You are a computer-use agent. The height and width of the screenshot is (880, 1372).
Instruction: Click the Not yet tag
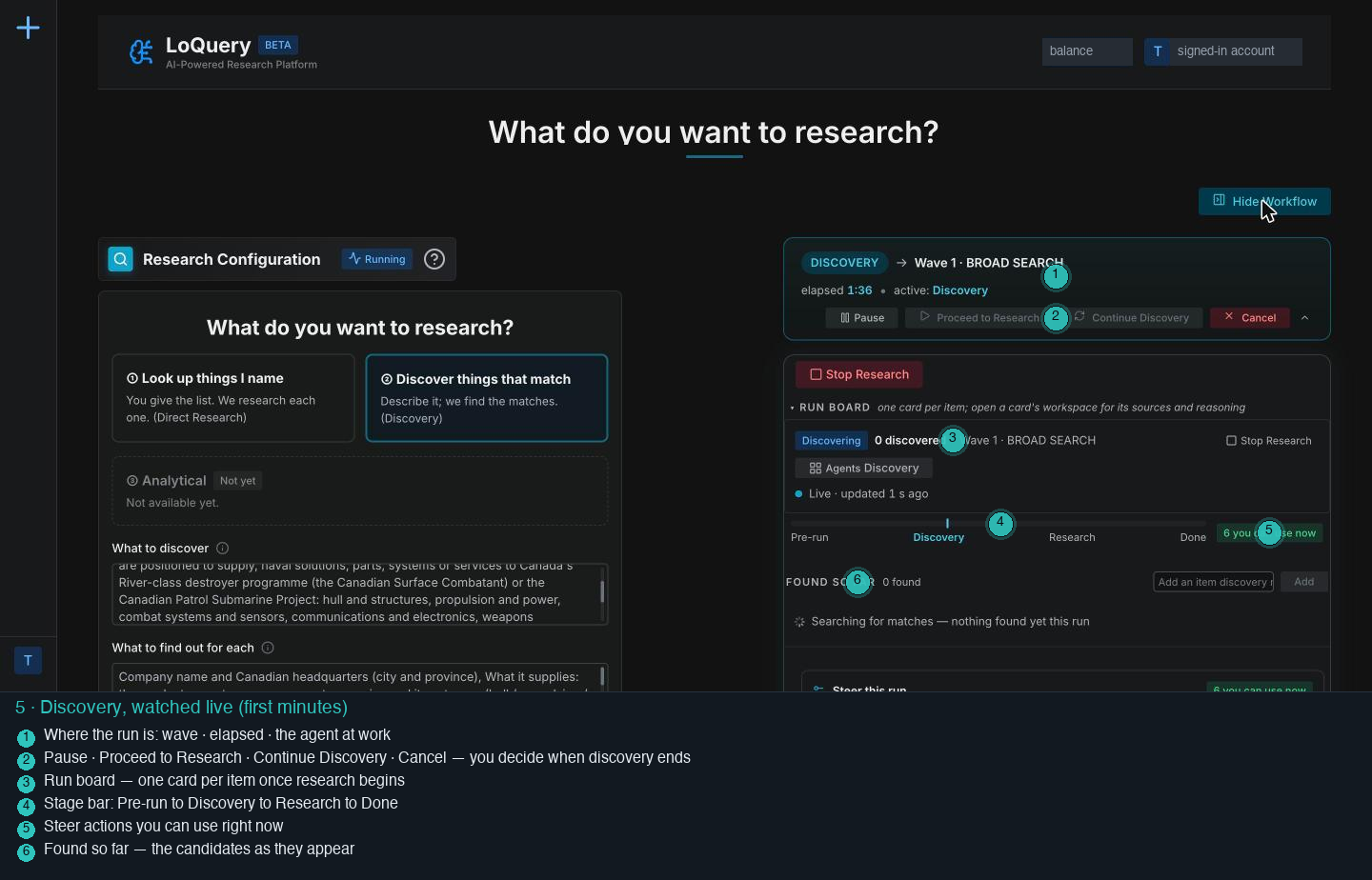click(x=237, y=481)
